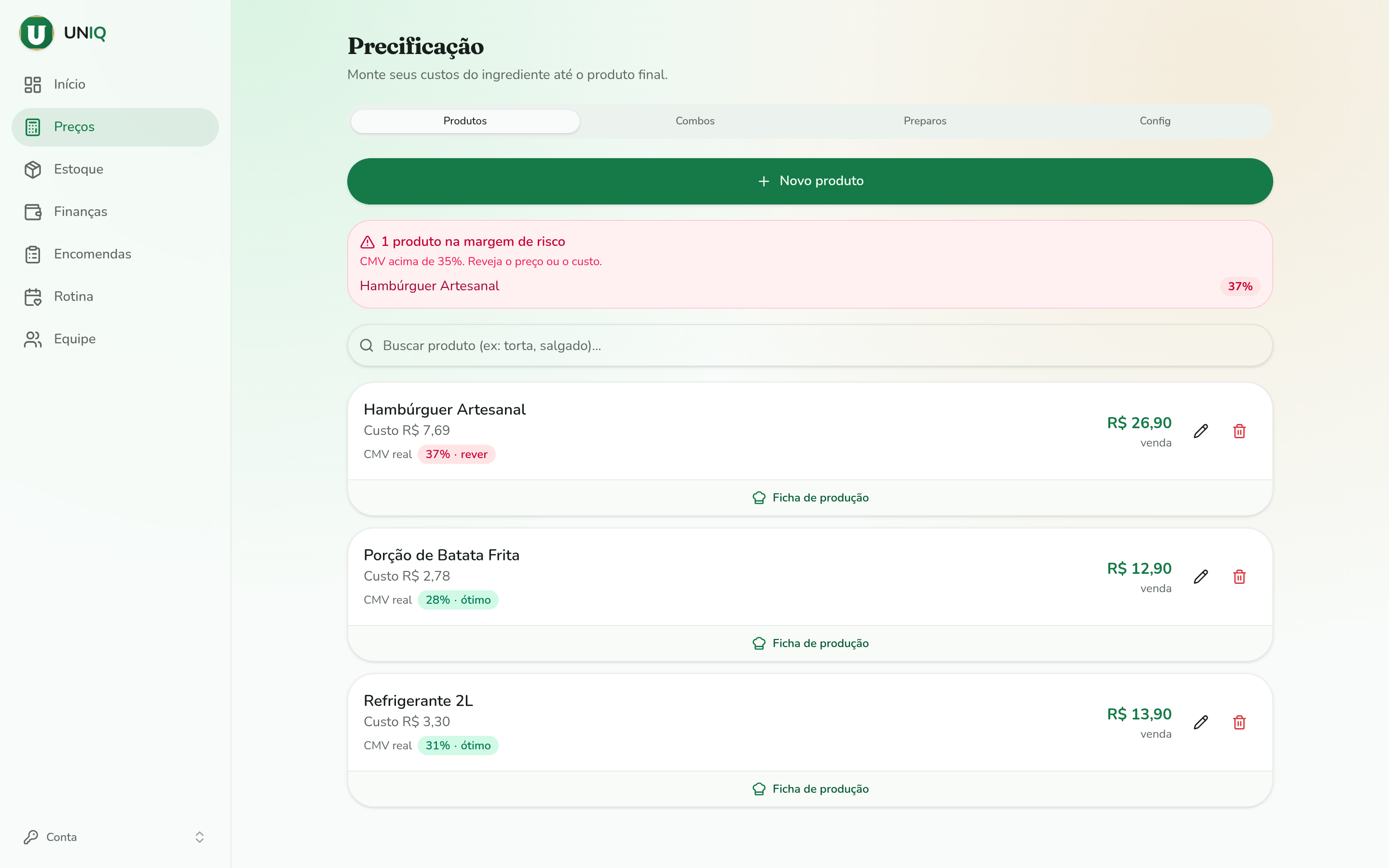Go to Finanças wallet icon
This screenshot has height=868, width=1389.
(x=33, y=212)
